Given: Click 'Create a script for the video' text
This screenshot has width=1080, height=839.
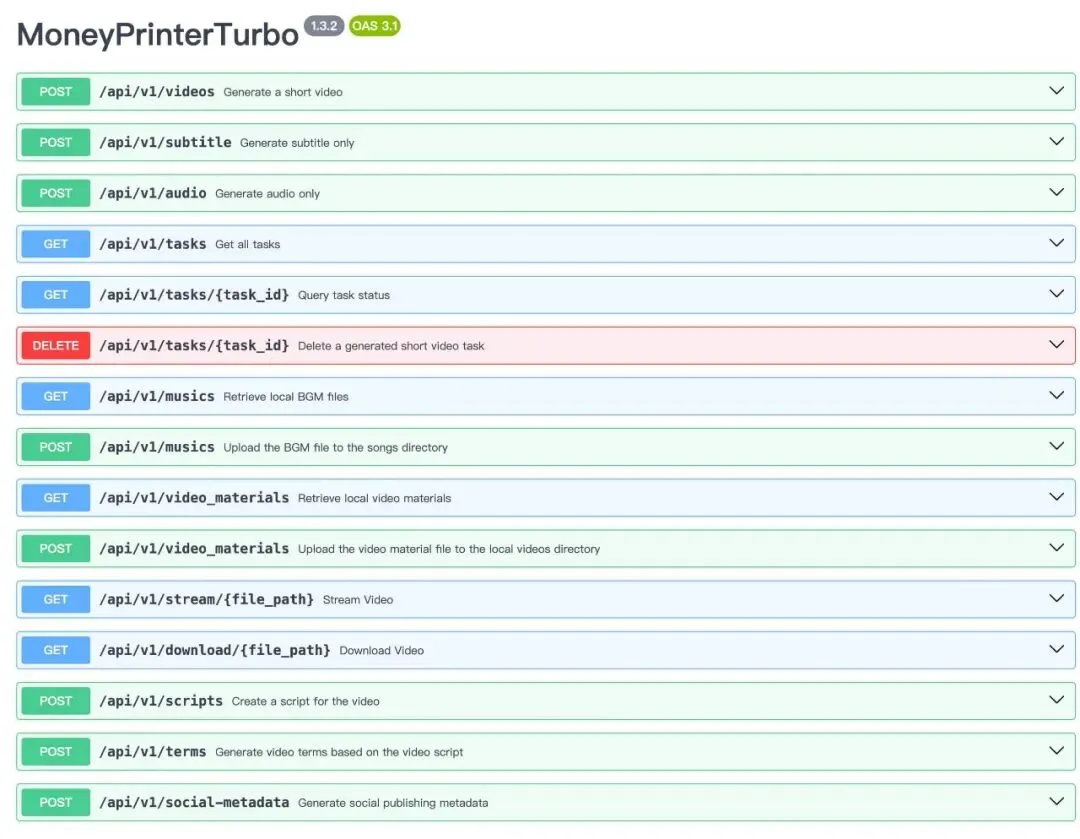Looking at the screenshot, I should pos(305,701).
